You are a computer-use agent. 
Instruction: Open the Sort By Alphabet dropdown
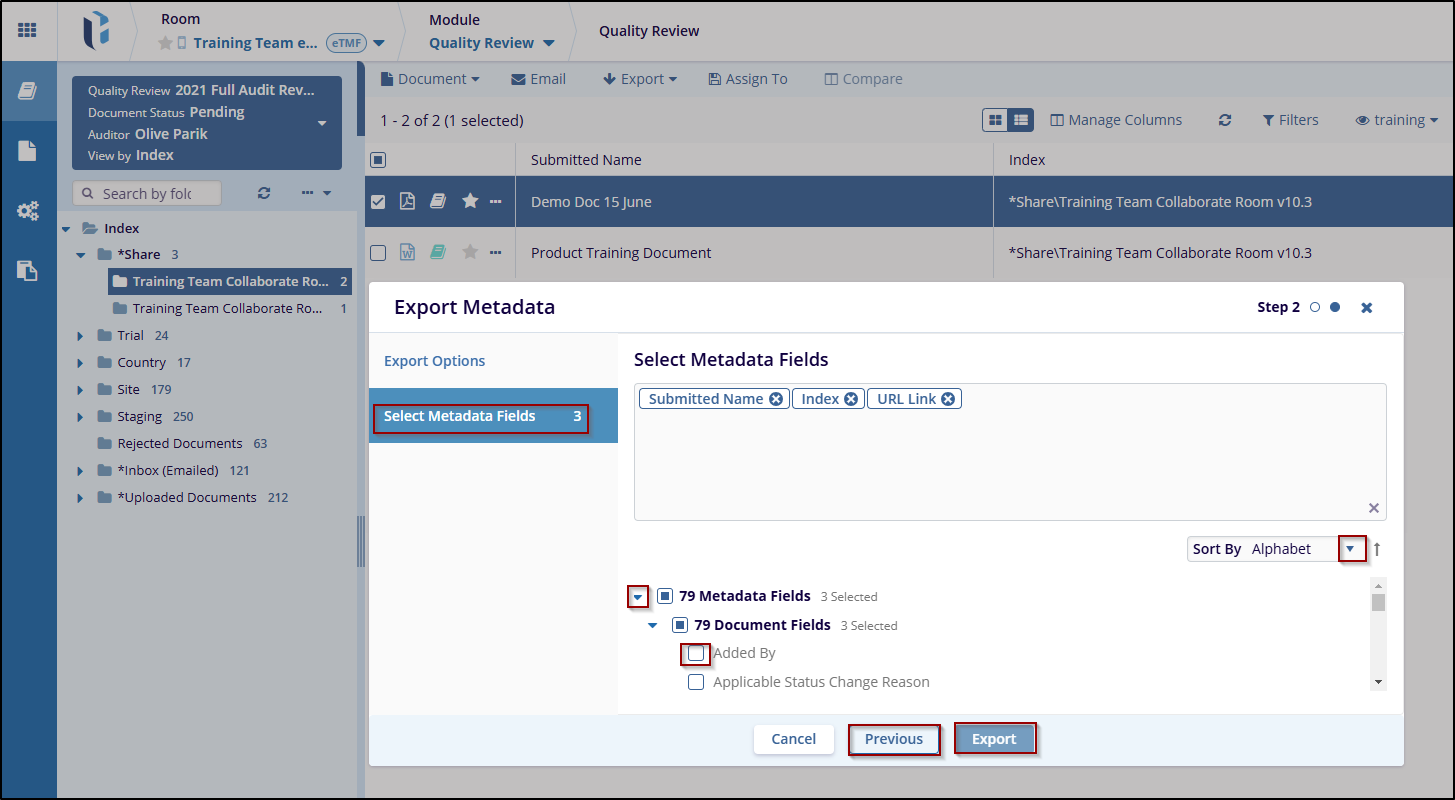(x=1351, y=549)
